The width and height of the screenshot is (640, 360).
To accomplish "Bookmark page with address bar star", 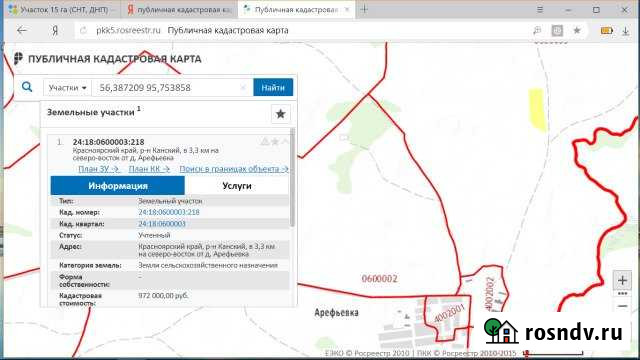I will click(577, 30).
